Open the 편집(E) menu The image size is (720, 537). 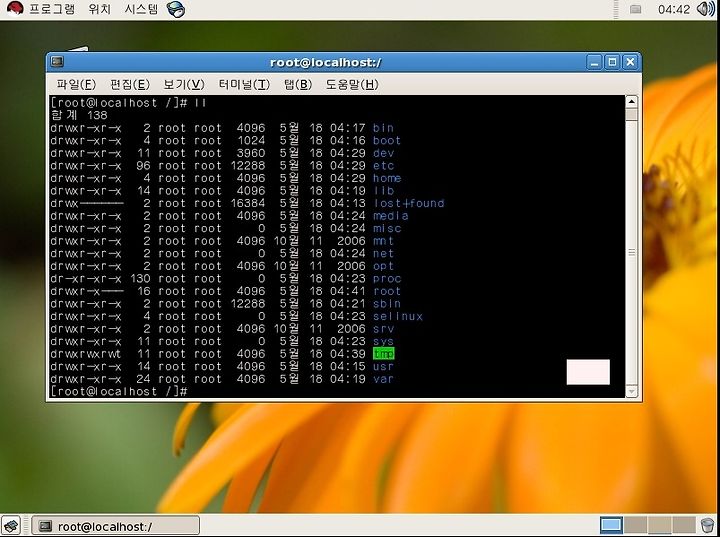point(130,85)
